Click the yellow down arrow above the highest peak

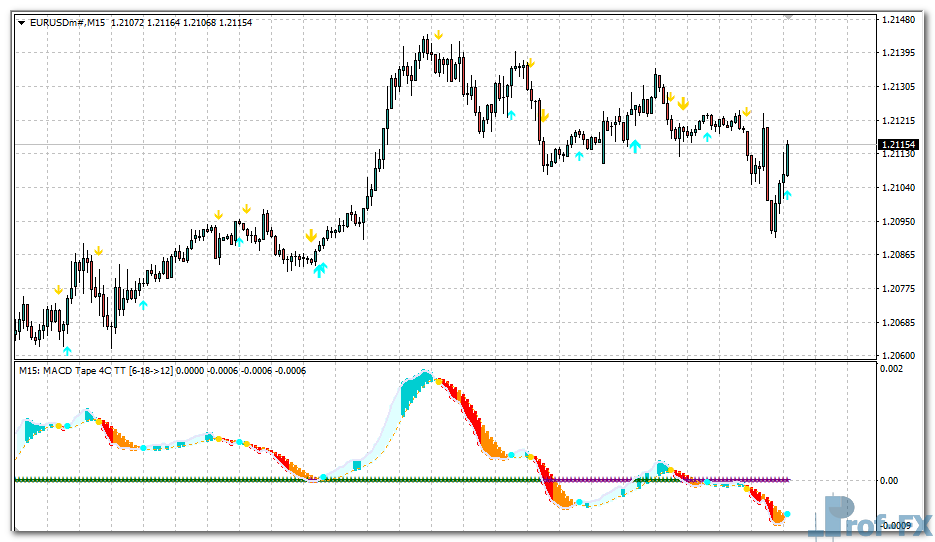(x=437, y=34)
